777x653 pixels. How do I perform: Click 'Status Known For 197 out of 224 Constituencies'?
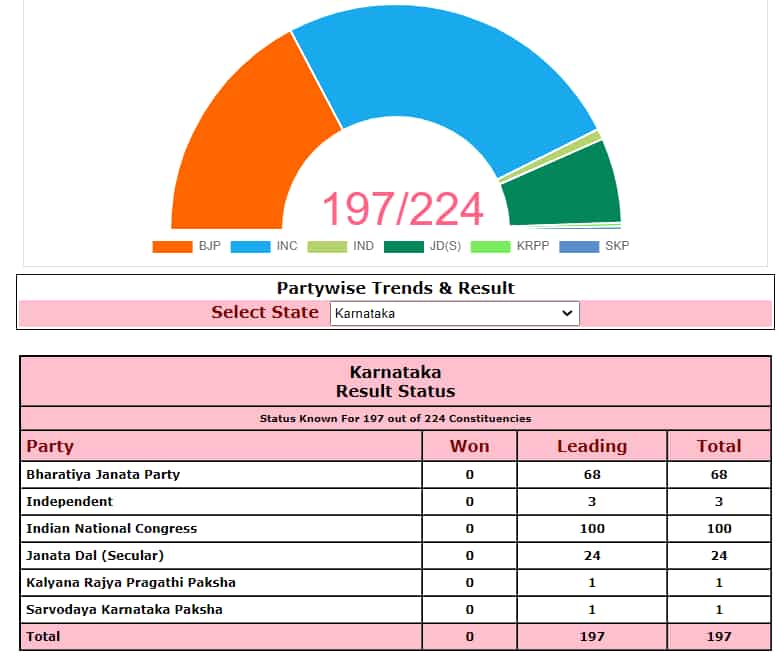395,418
